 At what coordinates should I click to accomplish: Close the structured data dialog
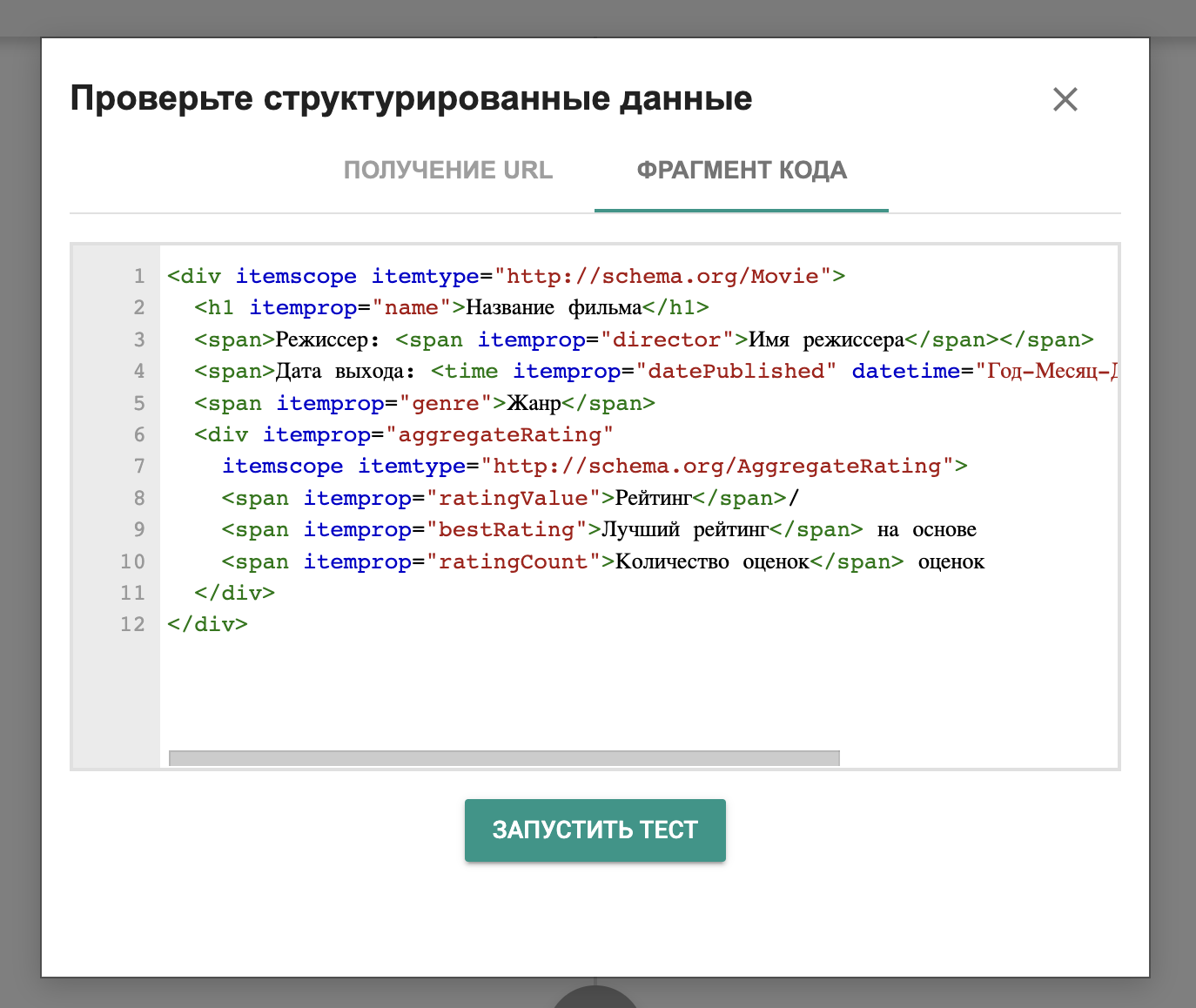pyautogui.click(x=1065, y=99)
